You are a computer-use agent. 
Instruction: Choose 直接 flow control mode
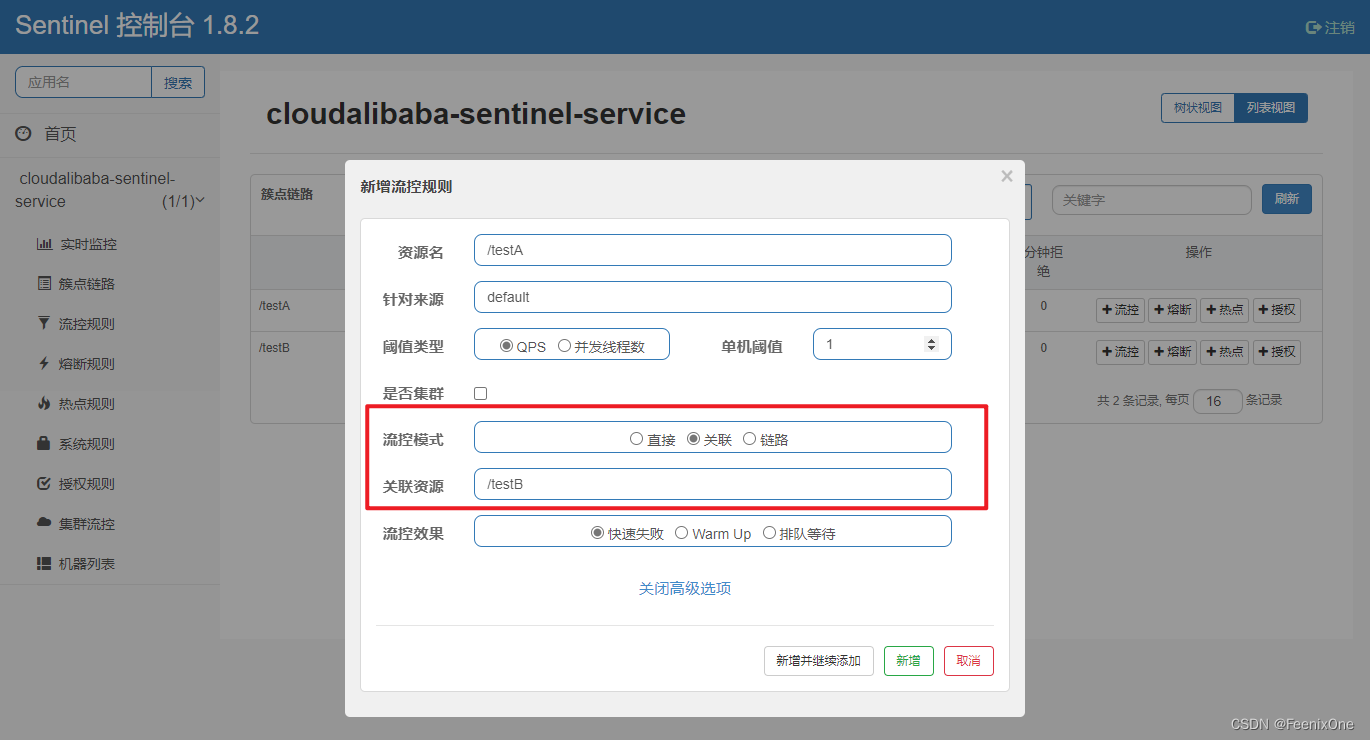pos(636,439)
